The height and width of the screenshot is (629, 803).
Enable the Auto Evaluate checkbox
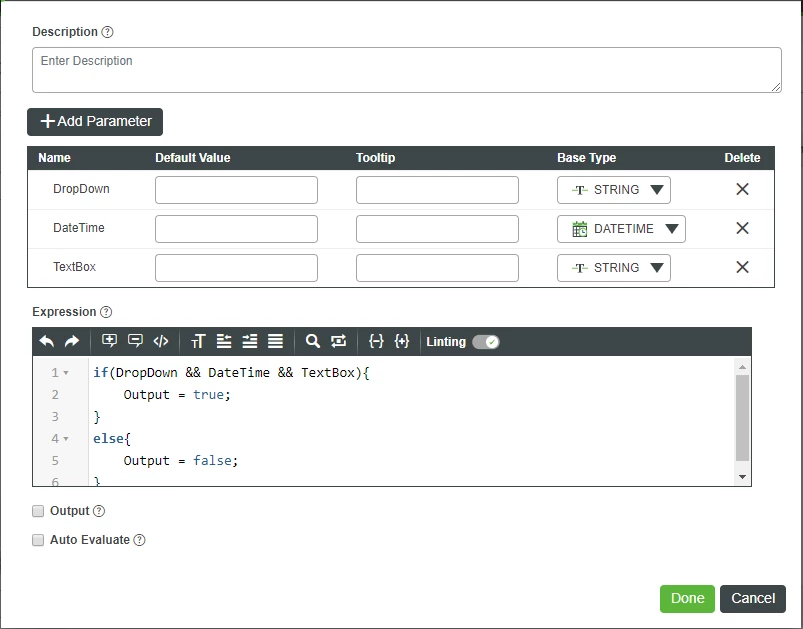(x=38, y=540)
